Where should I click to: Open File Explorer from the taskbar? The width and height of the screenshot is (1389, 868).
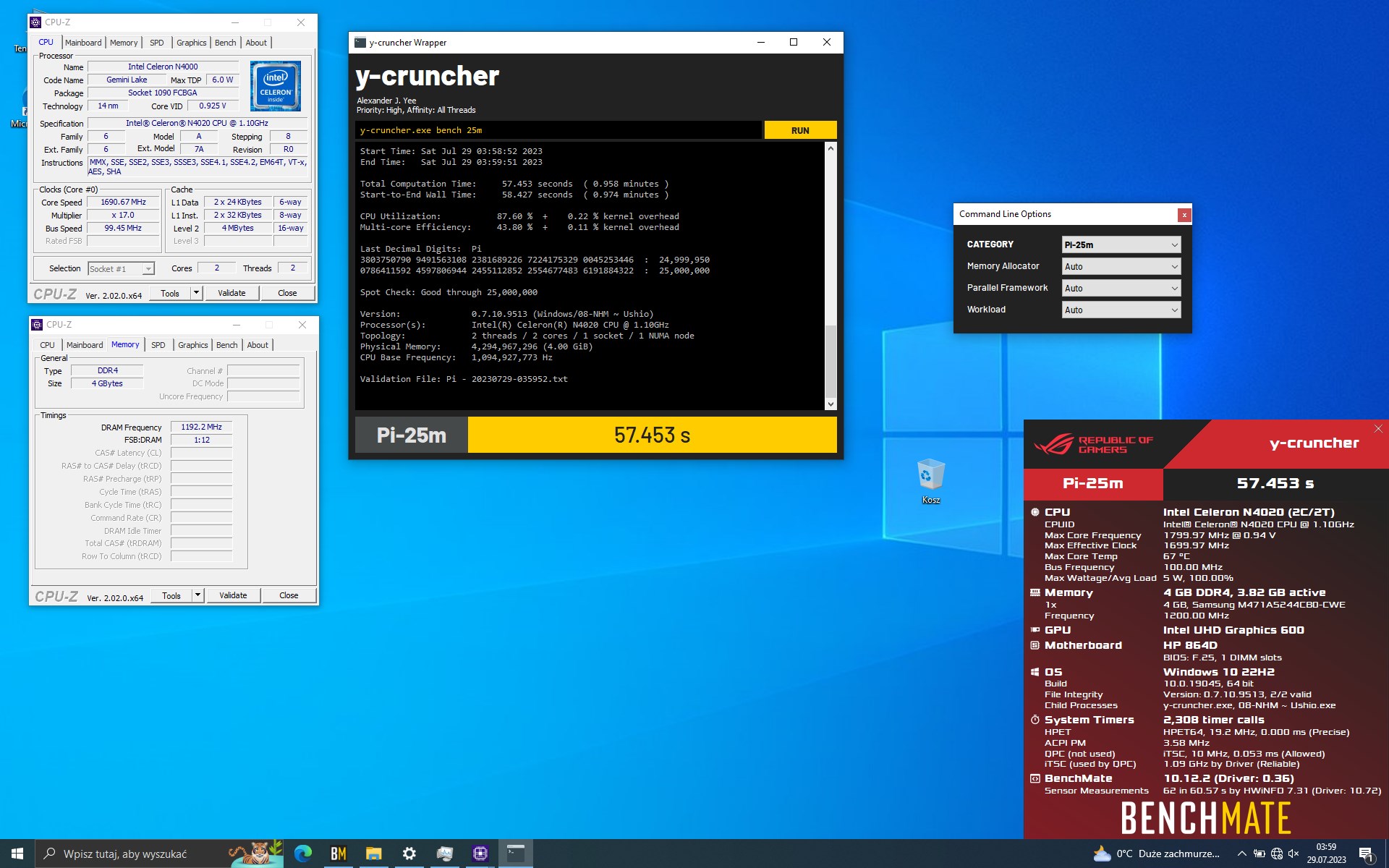pyautogui.click(x=373, y=854)
